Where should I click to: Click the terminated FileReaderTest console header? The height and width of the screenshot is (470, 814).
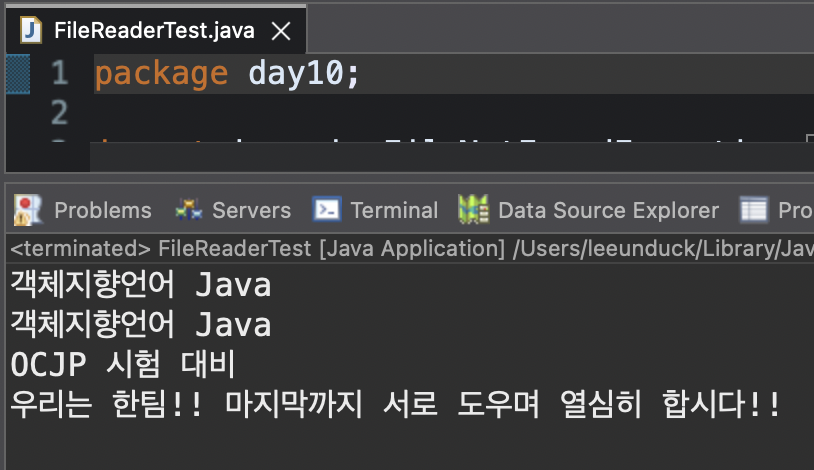pyautogui.click(x=412, y=249)
